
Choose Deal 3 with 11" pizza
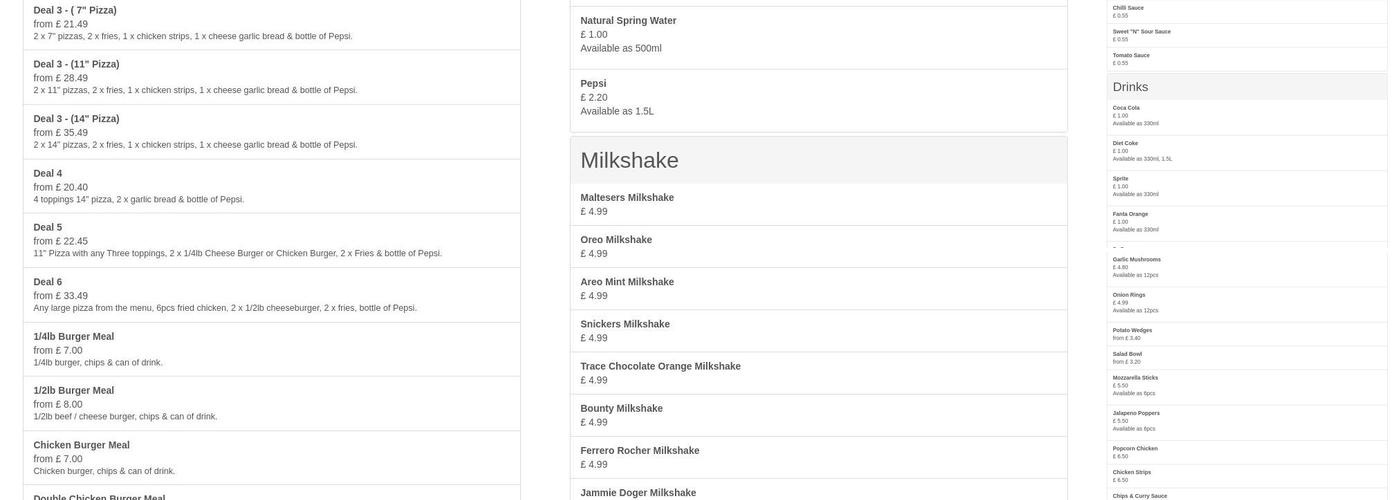(271, 77)
